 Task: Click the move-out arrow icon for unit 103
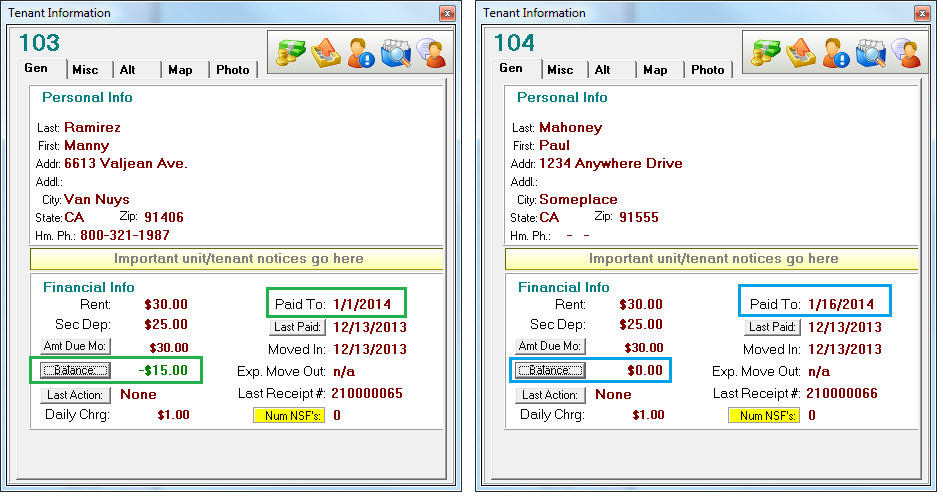pyautogui.click(x=325, y=53)
